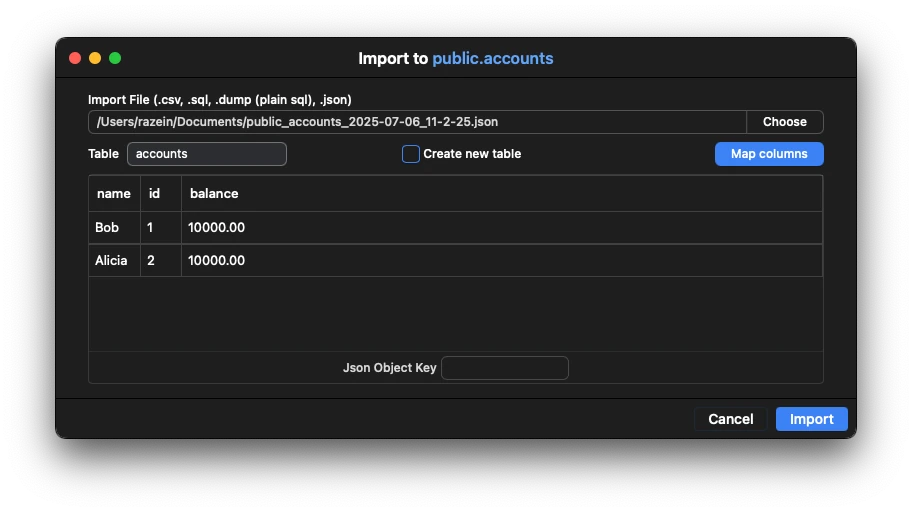Image resolution: width=912 pixels, height=512 pixels.
Task: Cancel the import dialog
Action: tap(731, 419)
